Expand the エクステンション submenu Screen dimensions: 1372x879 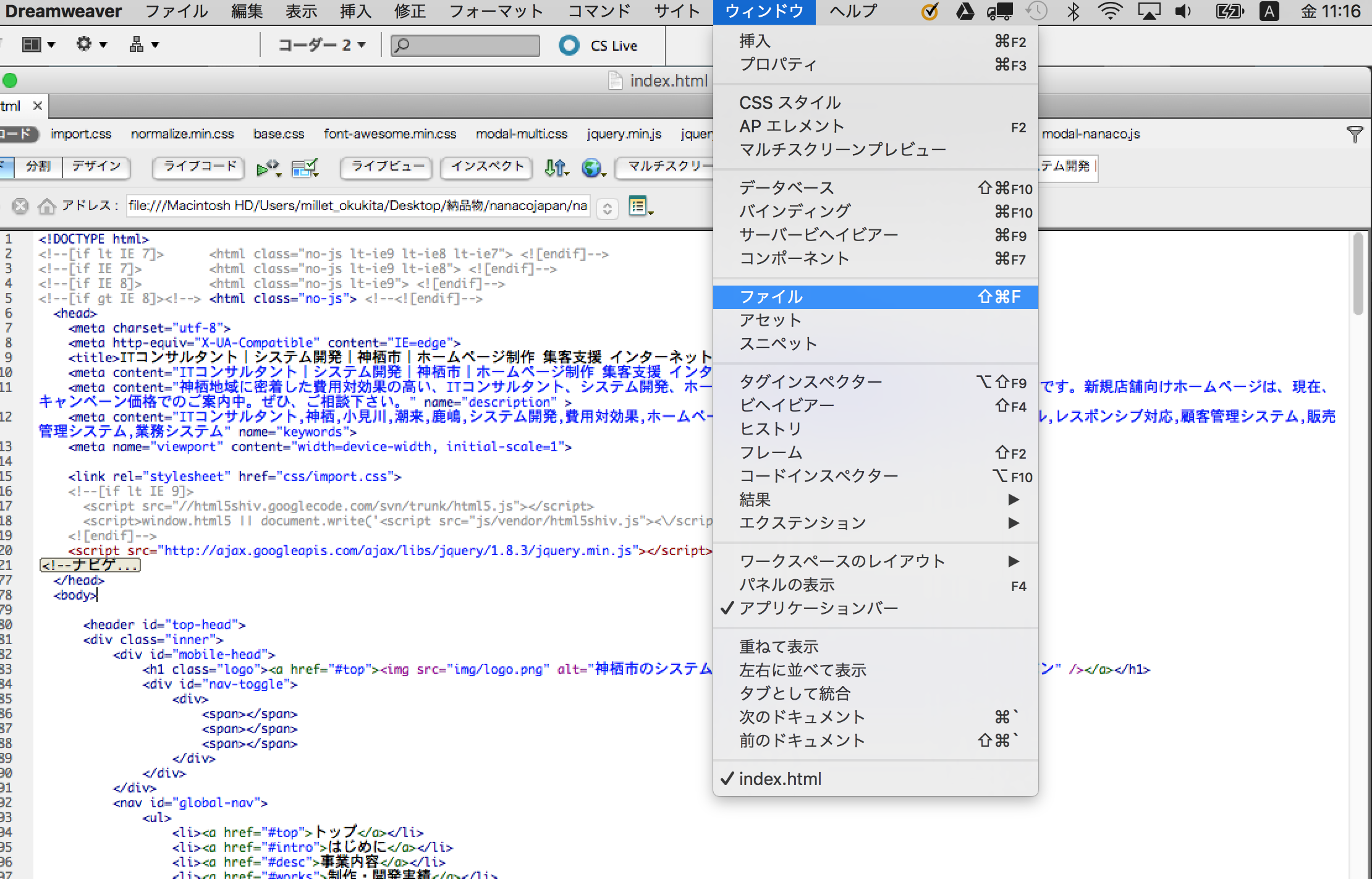click(x=875, y=523)
